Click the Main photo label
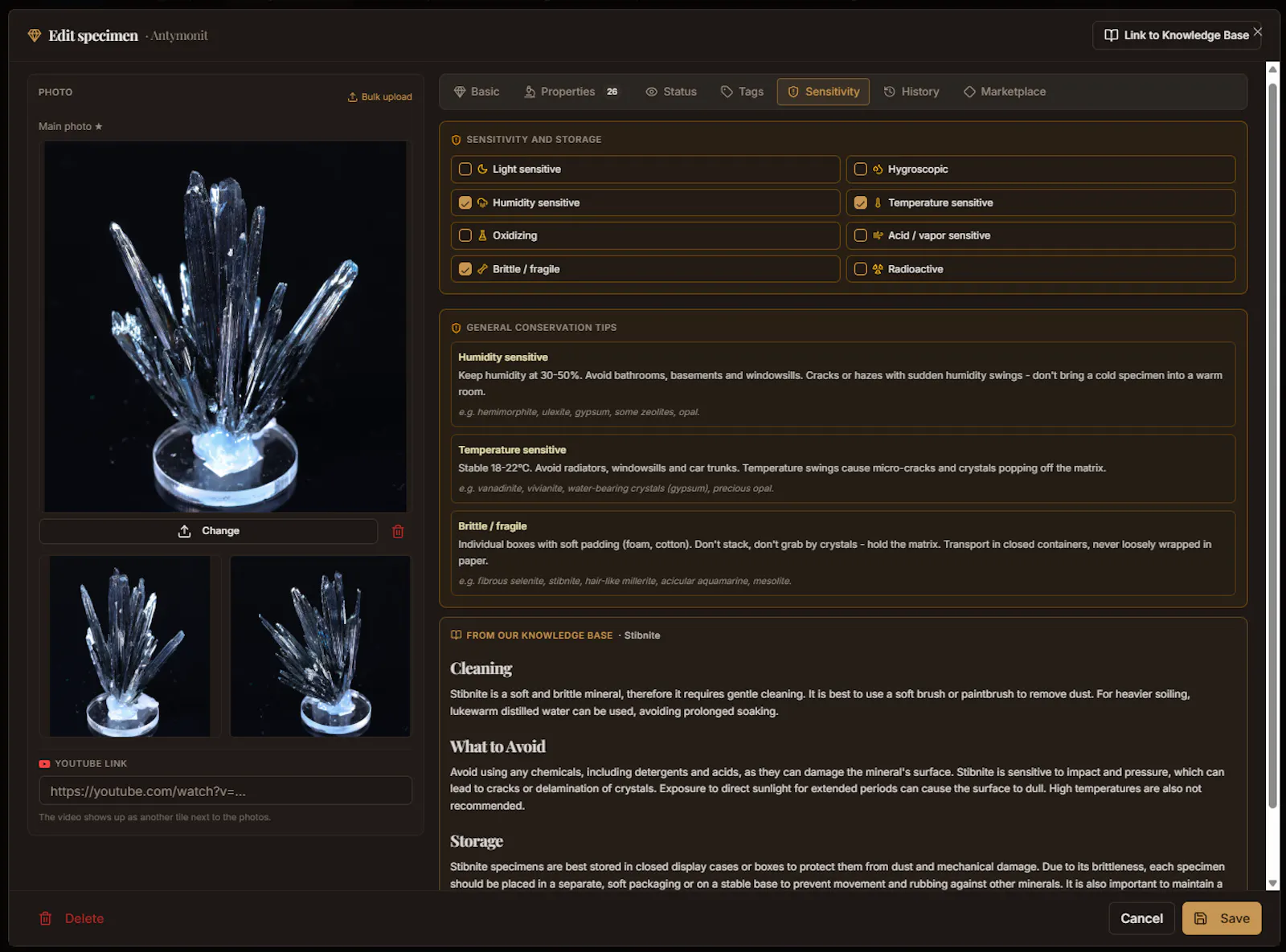This screenshot has height=952, width=1286. [x=70, y=126]
